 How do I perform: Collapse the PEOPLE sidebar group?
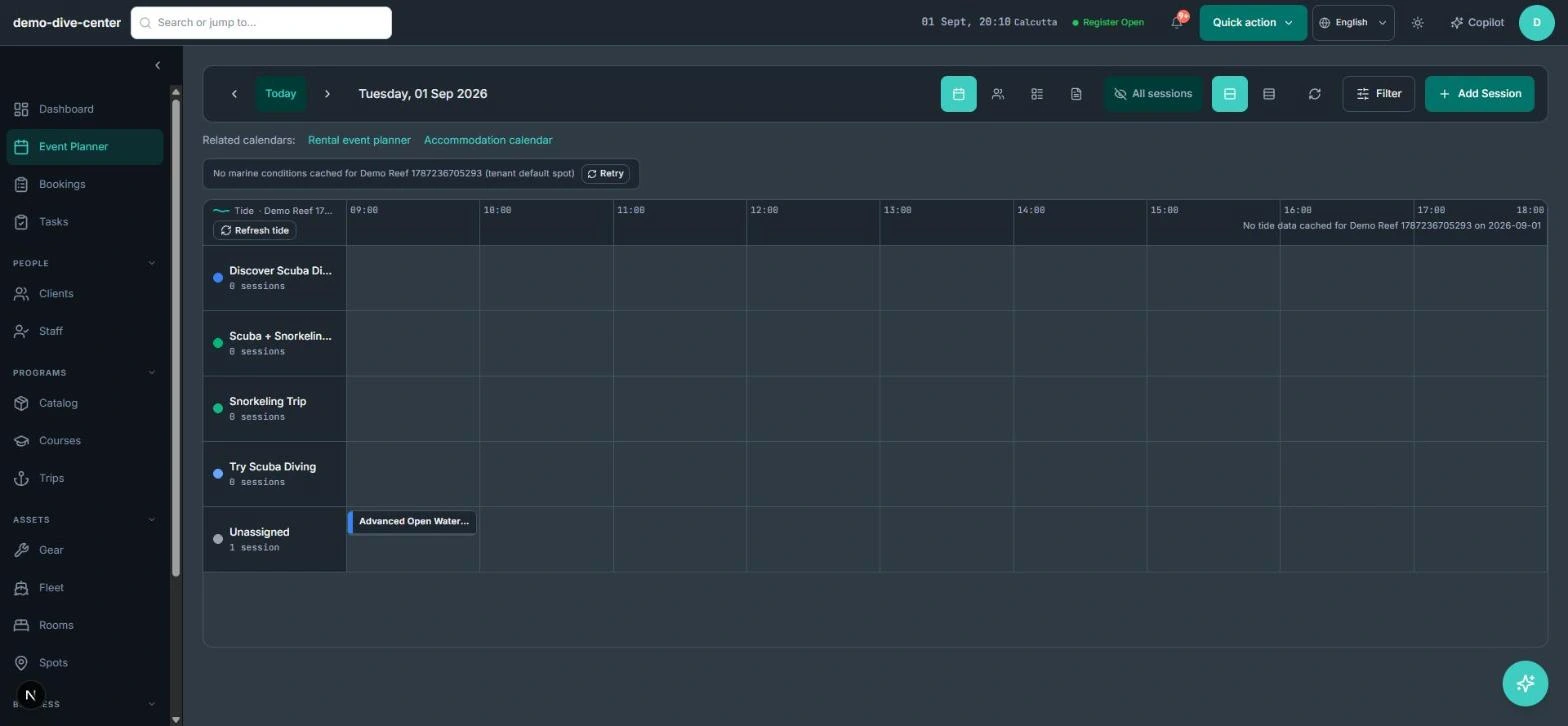coord(152,263)
